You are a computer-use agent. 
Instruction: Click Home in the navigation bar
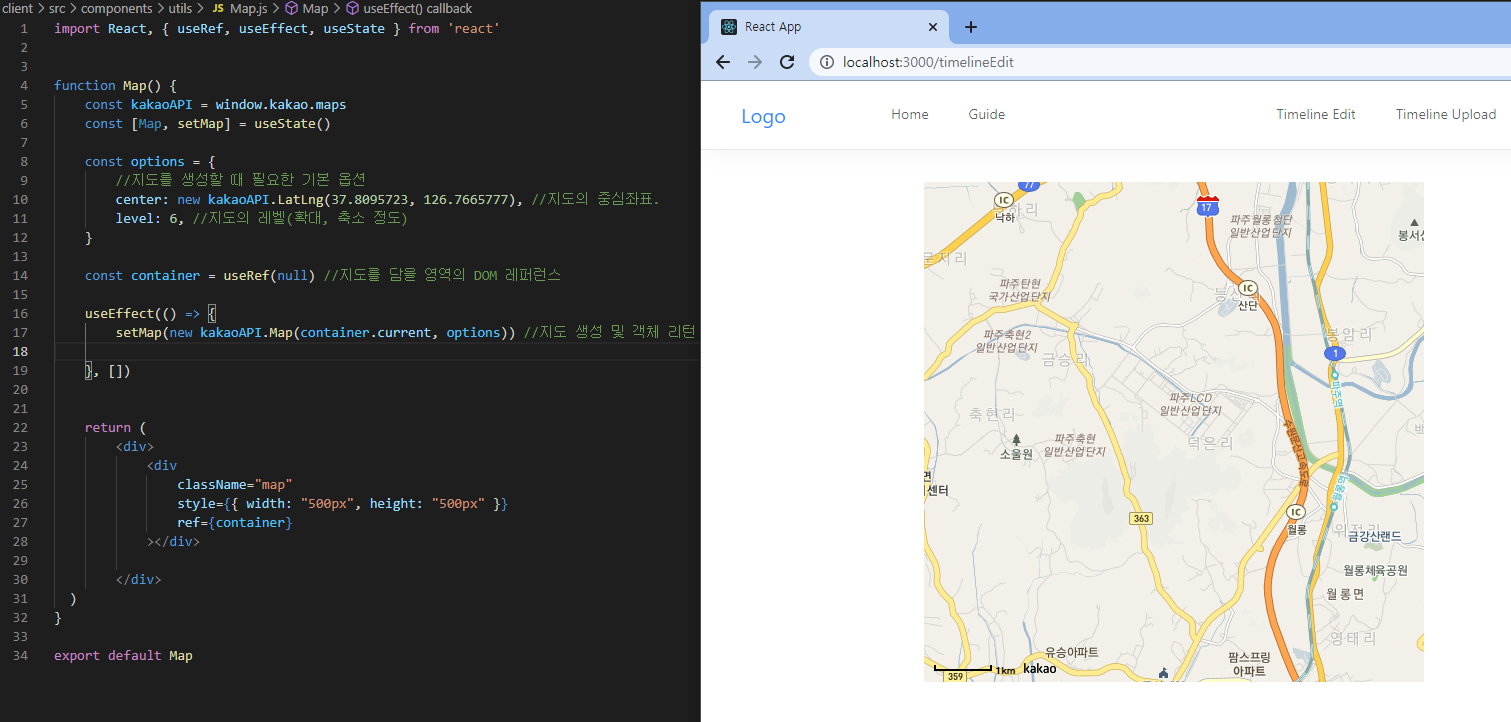909,114
